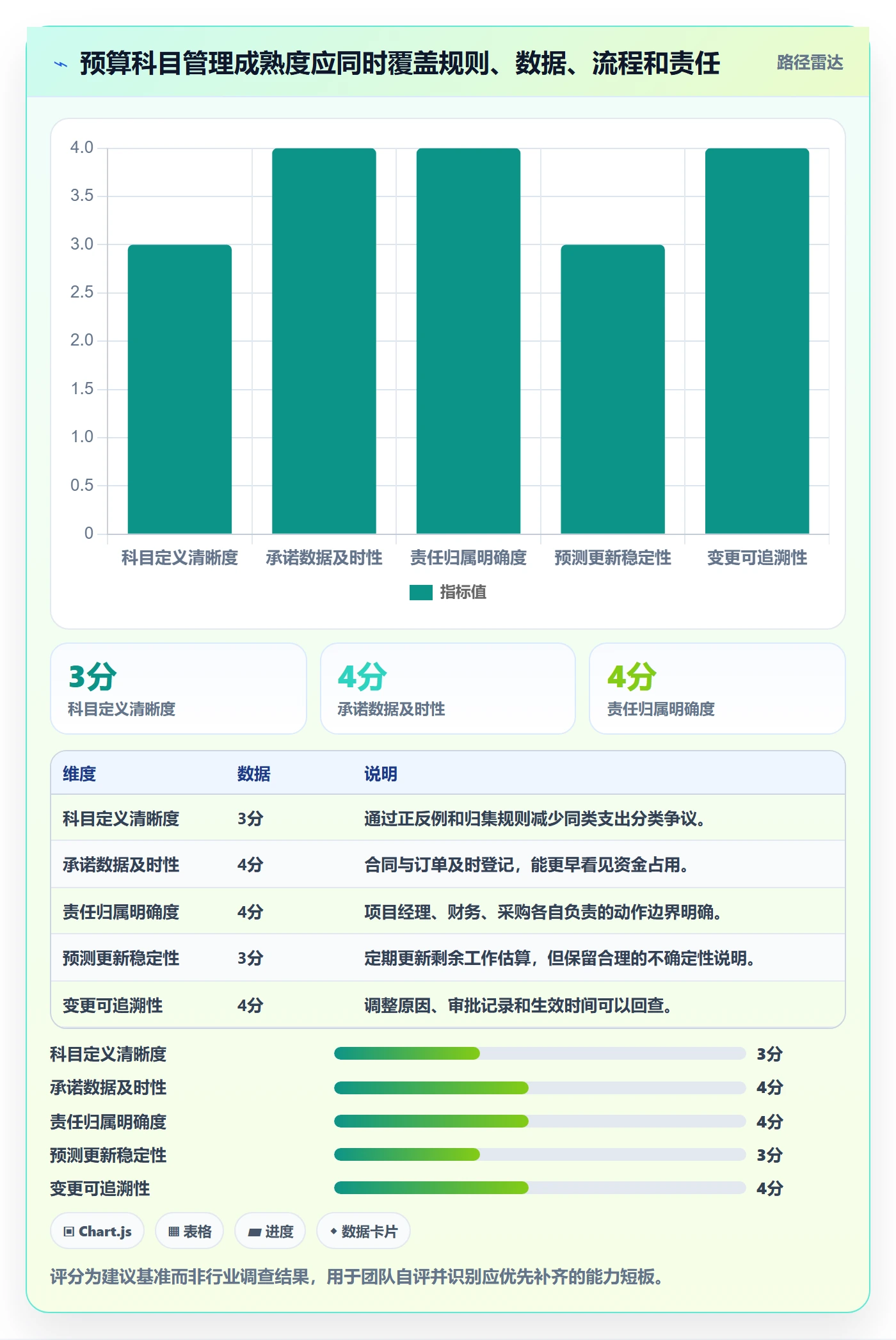Click the 变更可追溯性 table row name cell

[x=113, y=1005]
